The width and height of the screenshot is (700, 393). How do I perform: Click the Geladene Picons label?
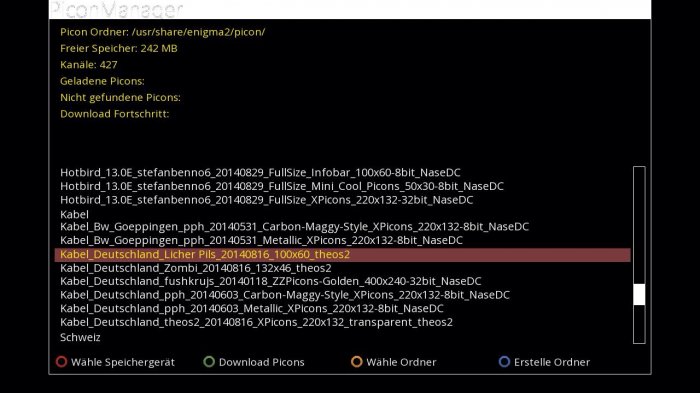102,81
